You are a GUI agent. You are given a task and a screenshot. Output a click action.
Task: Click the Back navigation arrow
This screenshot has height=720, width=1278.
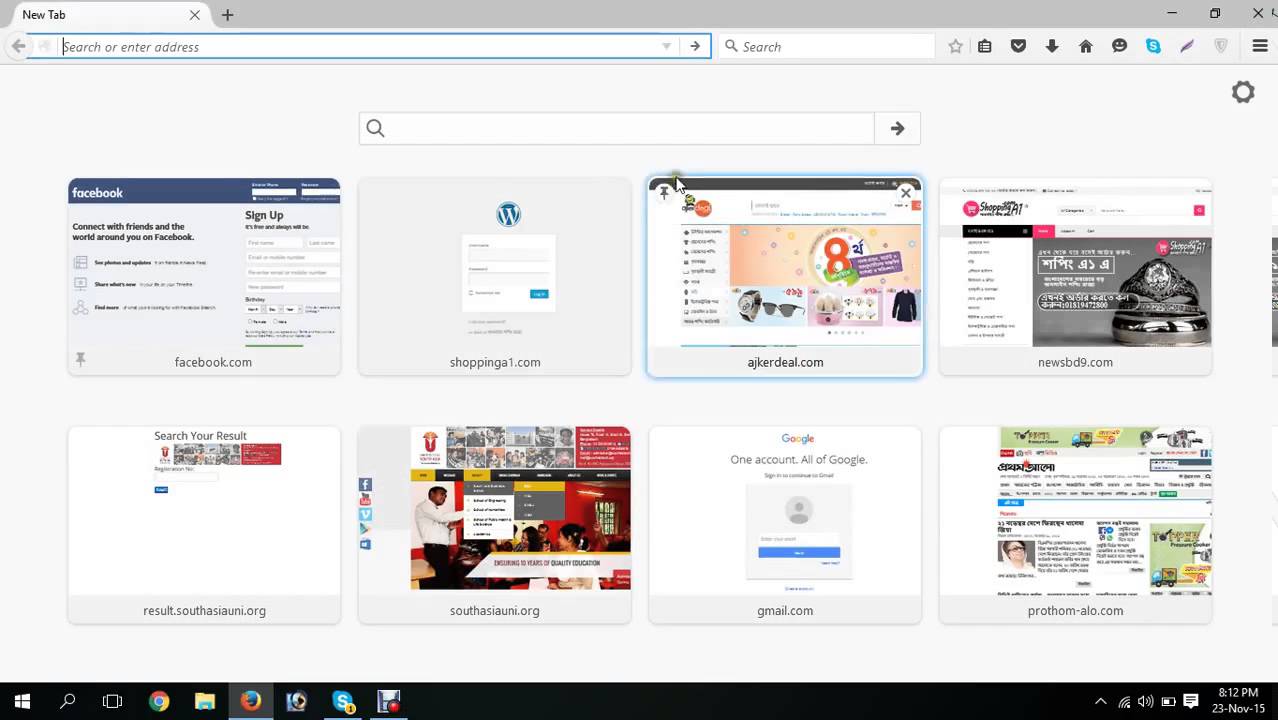click(18, 46)
